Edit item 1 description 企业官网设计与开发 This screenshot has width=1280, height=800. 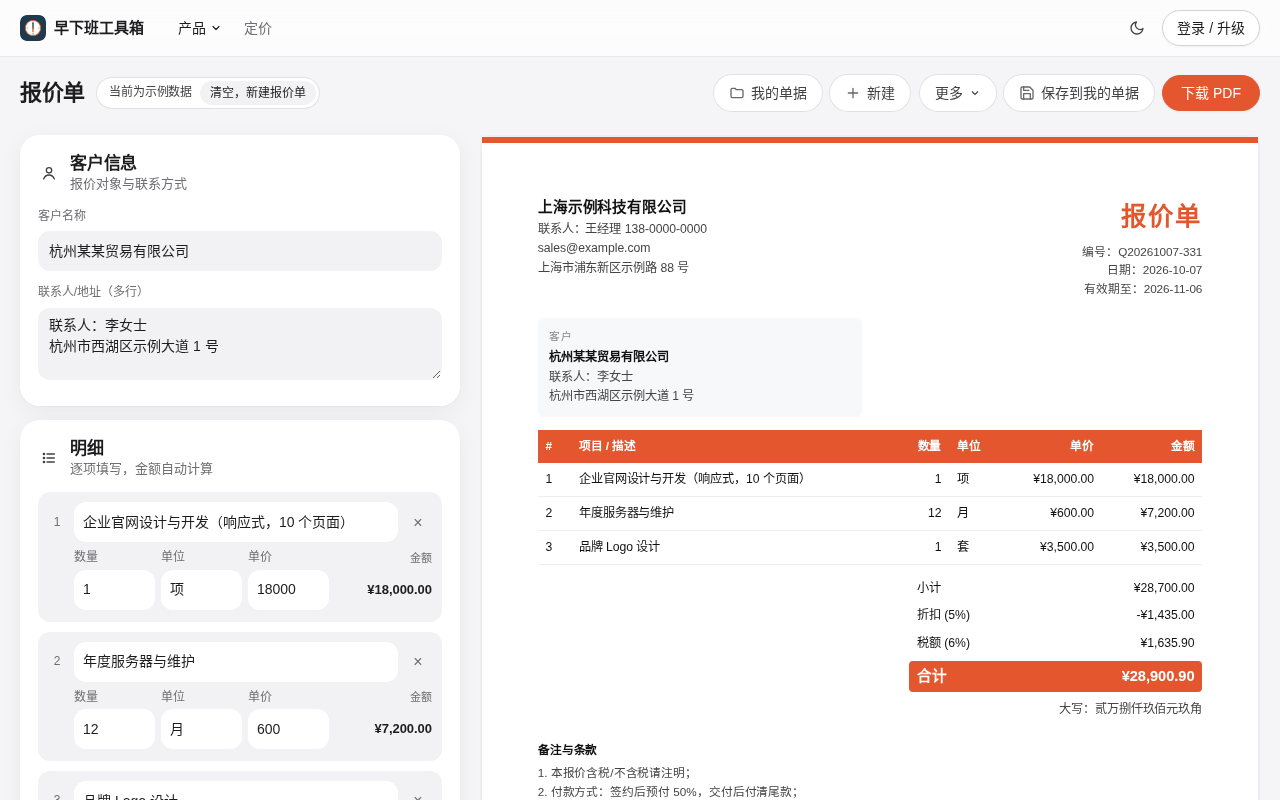coord(236,522)
